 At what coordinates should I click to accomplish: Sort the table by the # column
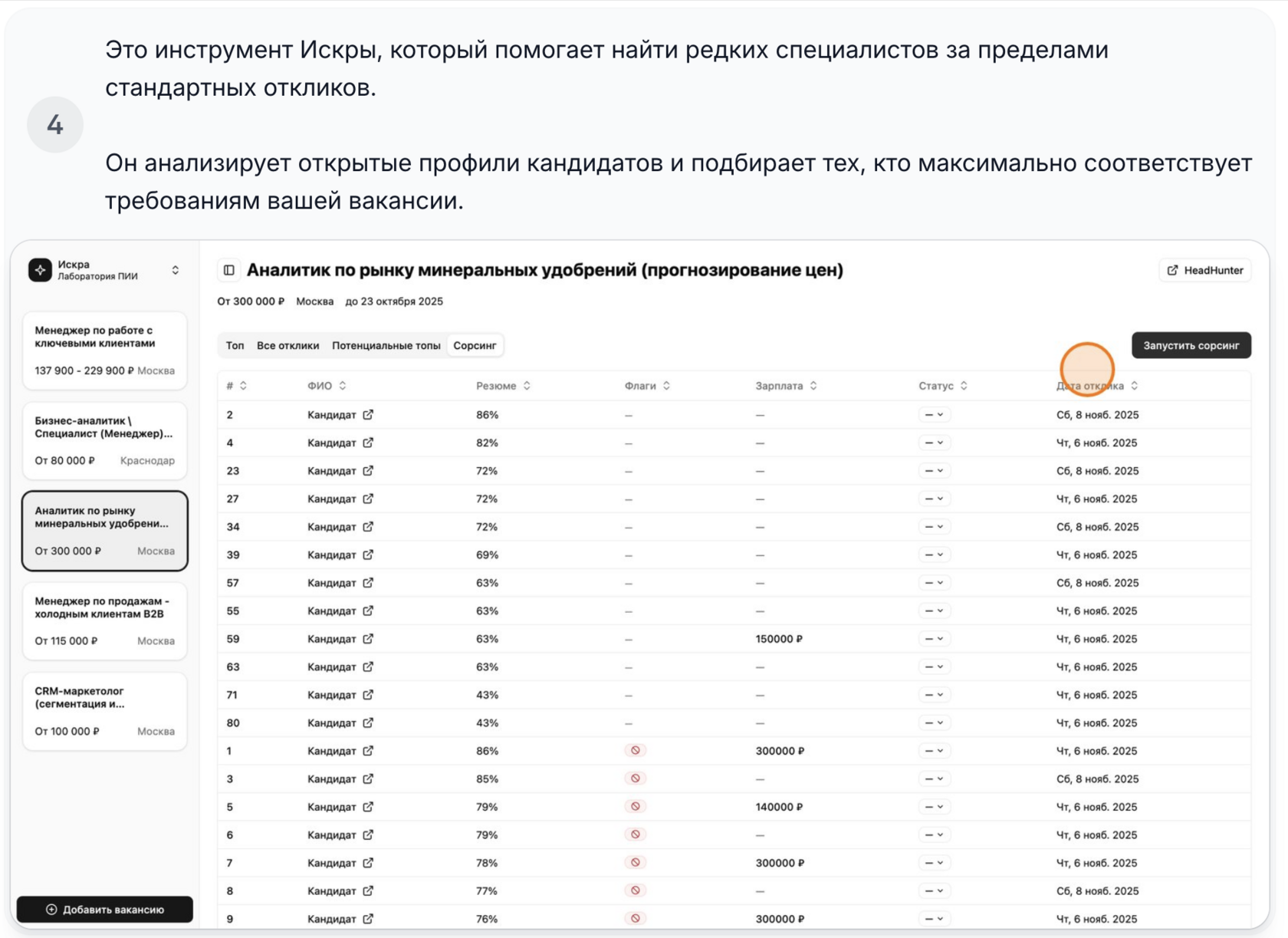[x=236, y=386]
